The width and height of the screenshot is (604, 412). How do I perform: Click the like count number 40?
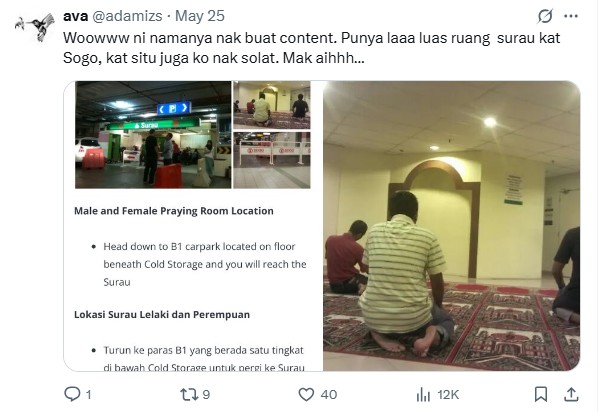point(329,395)
